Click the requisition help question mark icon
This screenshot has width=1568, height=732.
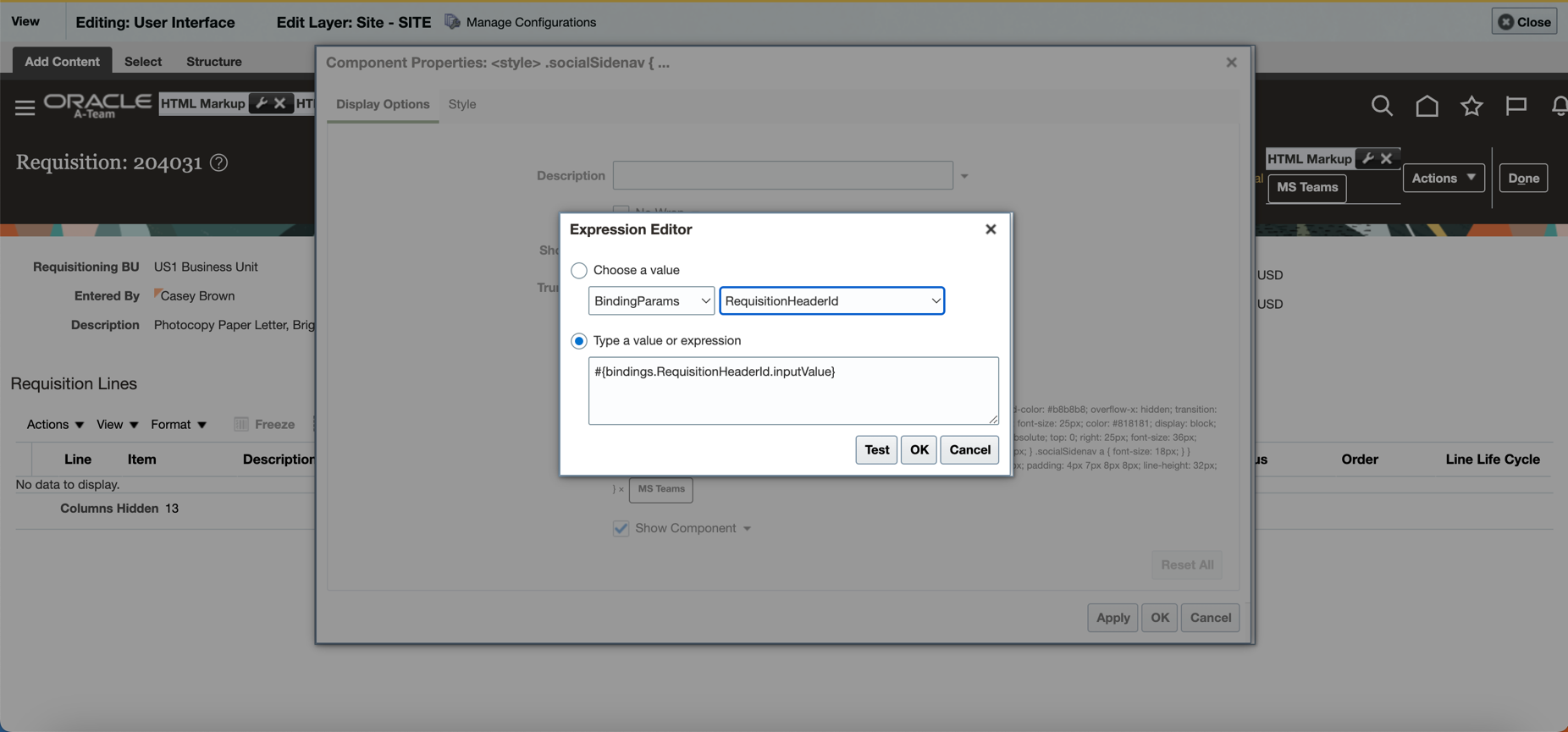tap(219, 162)
